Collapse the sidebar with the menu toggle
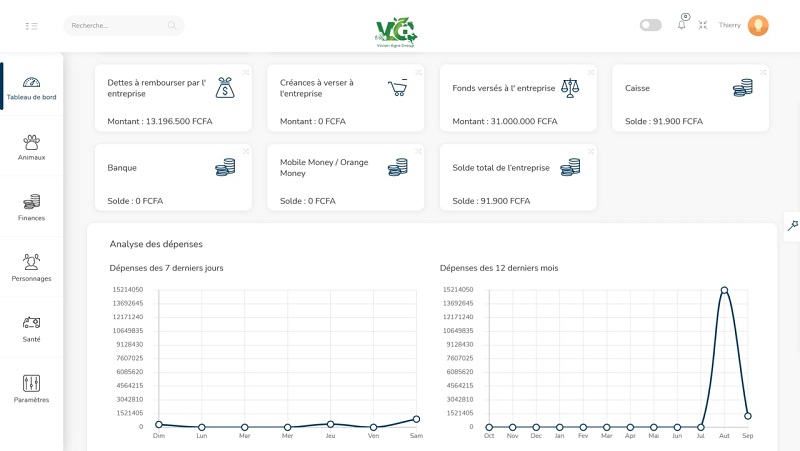Screen dimensions: 800x451 point(31,26)
